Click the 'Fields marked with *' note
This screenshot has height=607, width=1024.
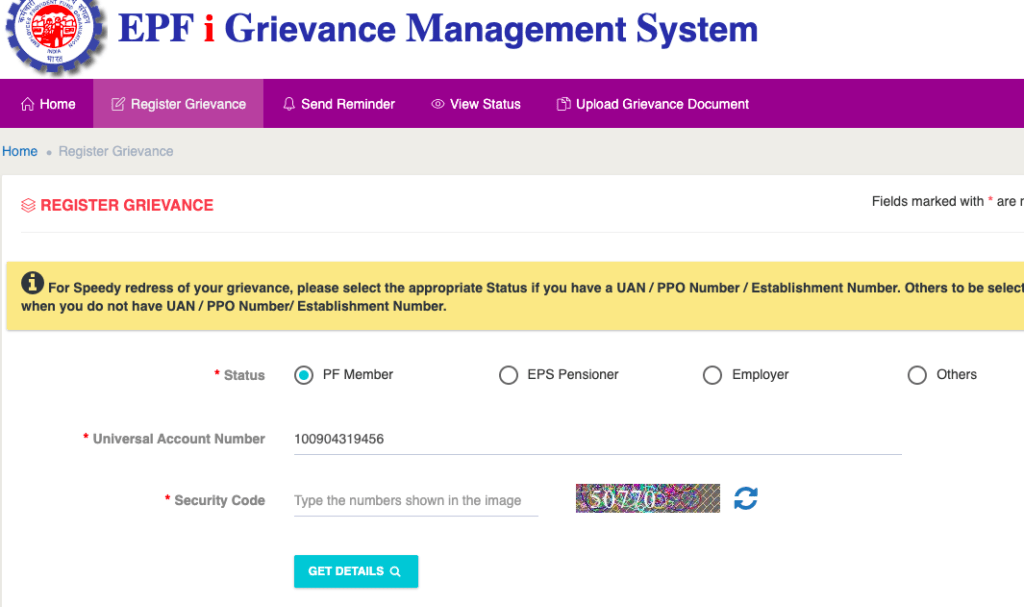948,202
